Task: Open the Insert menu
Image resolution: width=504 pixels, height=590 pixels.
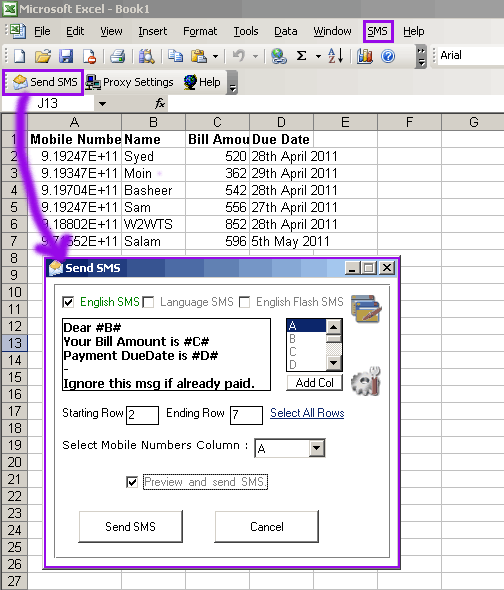Action: coord(152,31)
